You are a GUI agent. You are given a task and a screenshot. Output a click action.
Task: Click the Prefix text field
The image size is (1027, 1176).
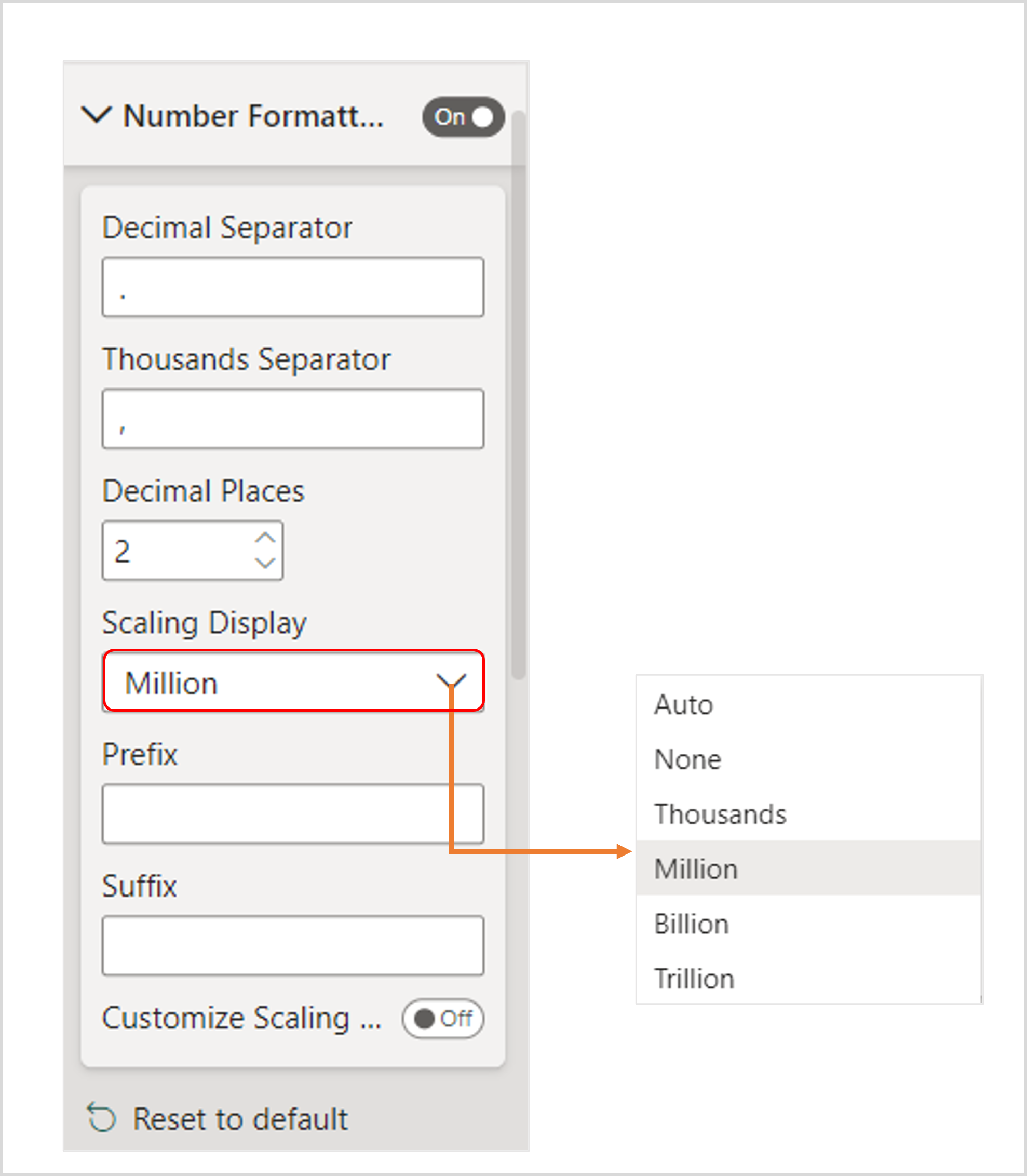click(x=275, y=813)
